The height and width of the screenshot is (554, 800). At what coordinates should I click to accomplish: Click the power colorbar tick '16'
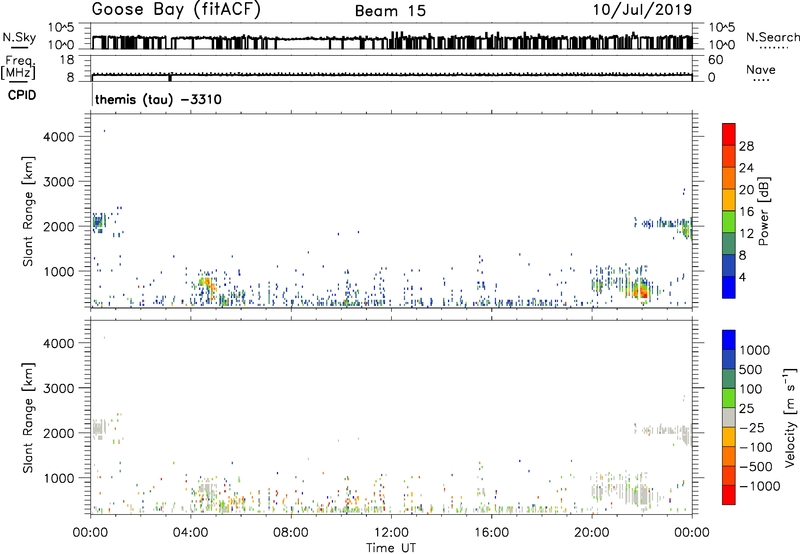coord(746,212)
